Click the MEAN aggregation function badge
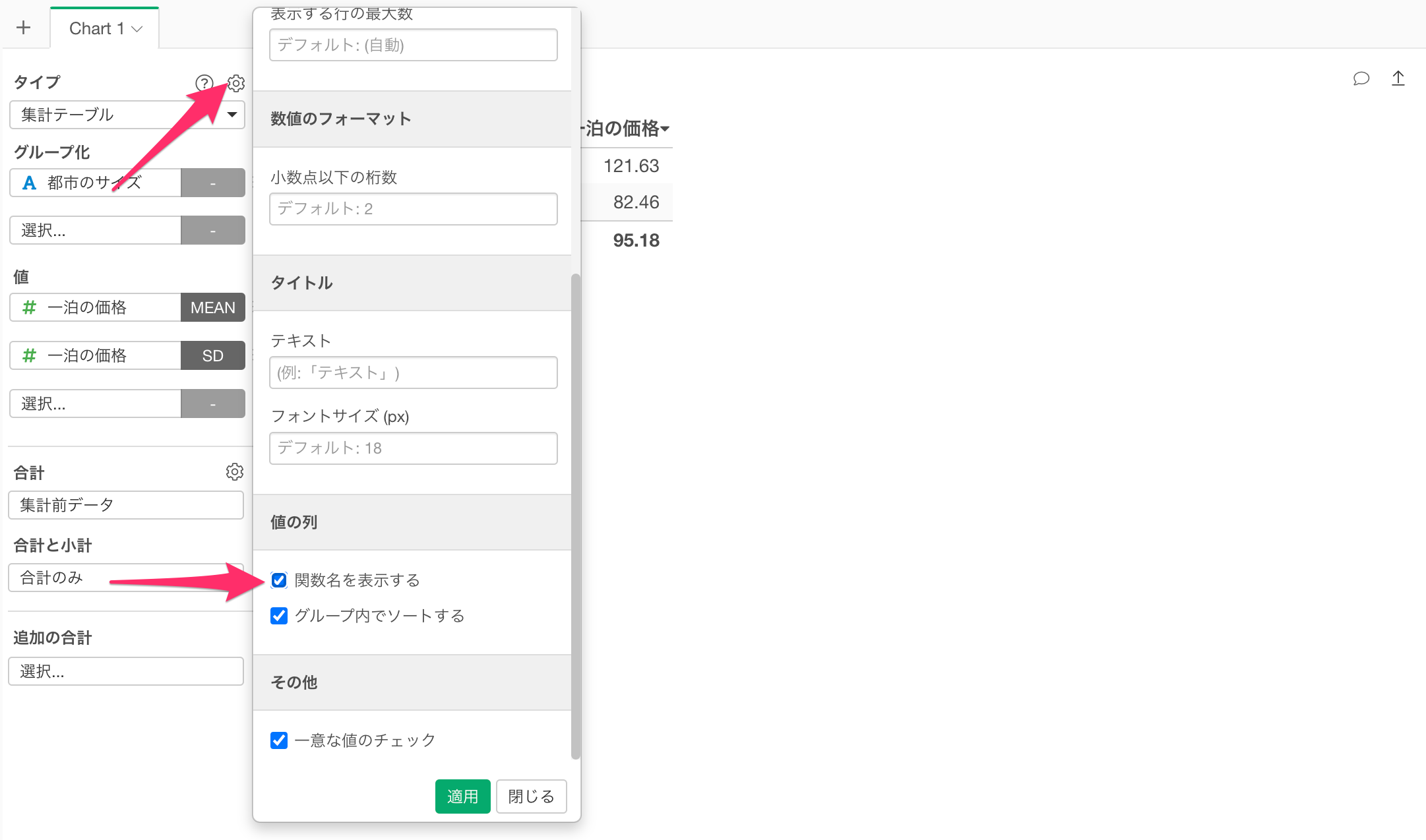 point(212,308)
